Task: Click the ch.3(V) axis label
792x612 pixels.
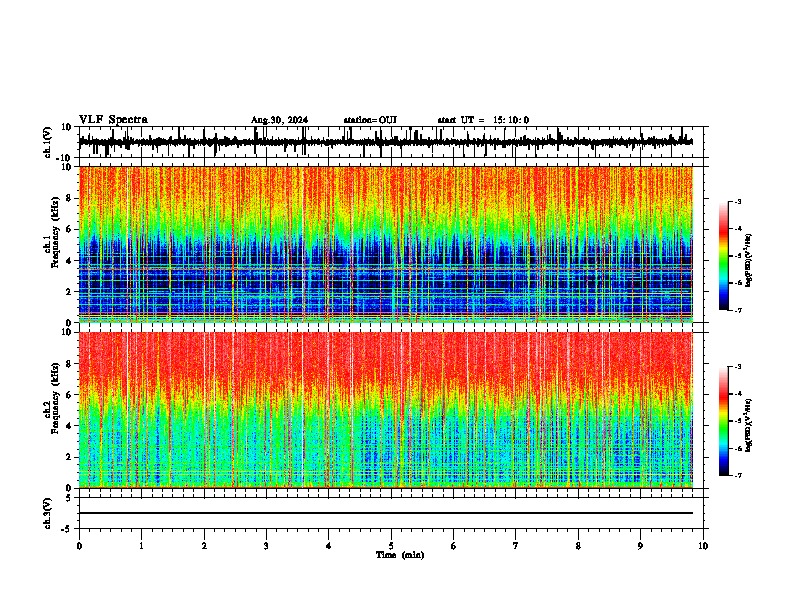Action: [48, 513]
